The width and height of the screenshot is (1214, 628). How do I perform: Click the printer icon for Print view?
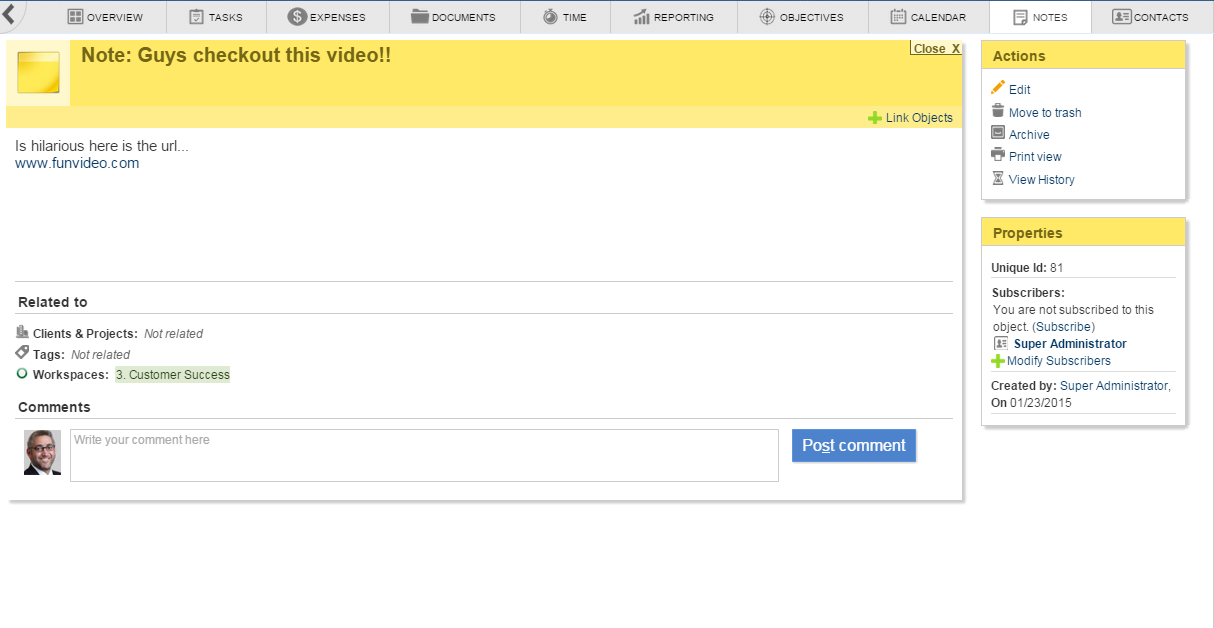(997, 156)
